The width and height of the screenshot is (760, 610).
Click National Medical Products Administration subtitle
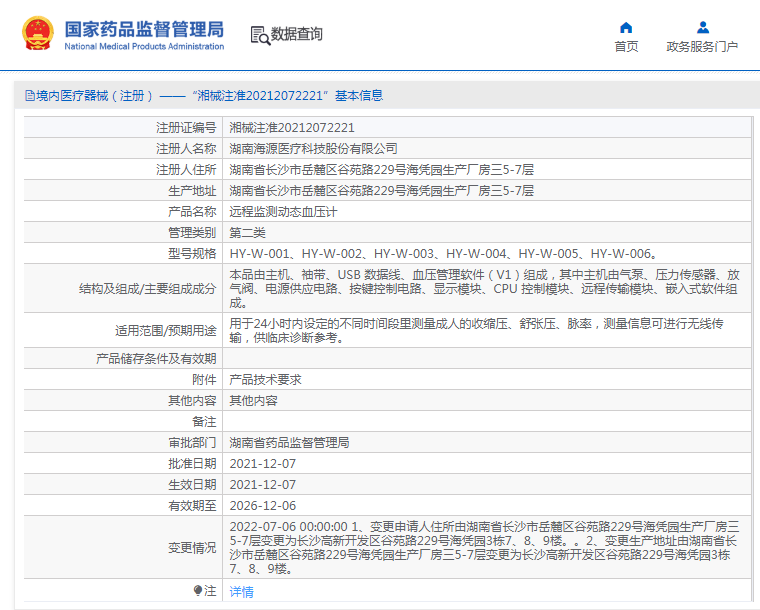144,47
